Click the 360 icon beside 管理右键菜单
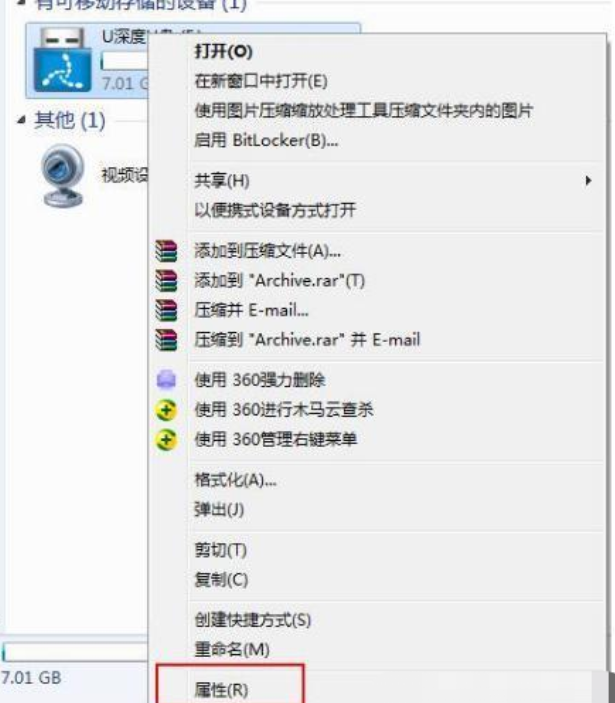615x703 pixels. (166, 439)
